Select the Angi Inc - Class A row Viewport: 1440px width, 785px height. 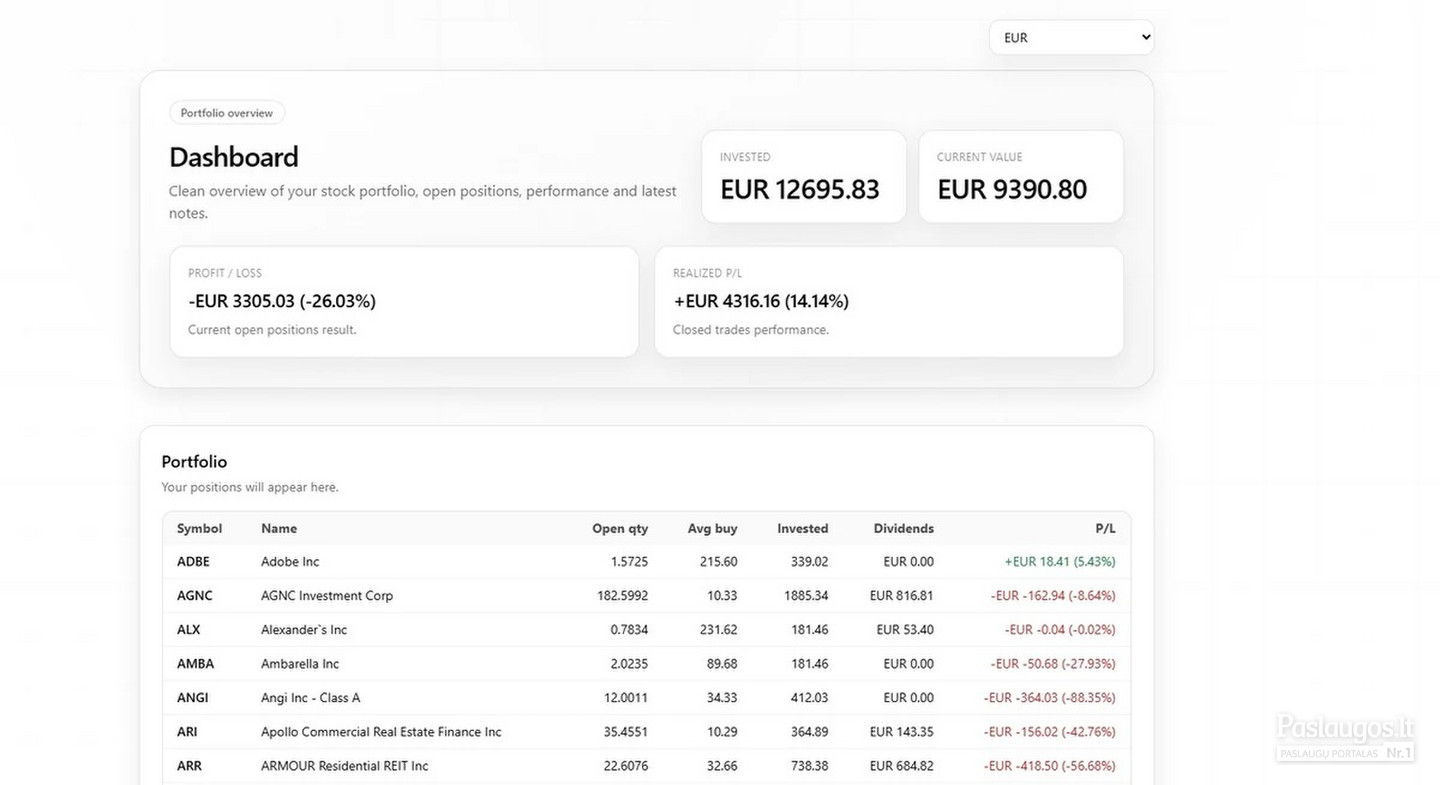647,698
